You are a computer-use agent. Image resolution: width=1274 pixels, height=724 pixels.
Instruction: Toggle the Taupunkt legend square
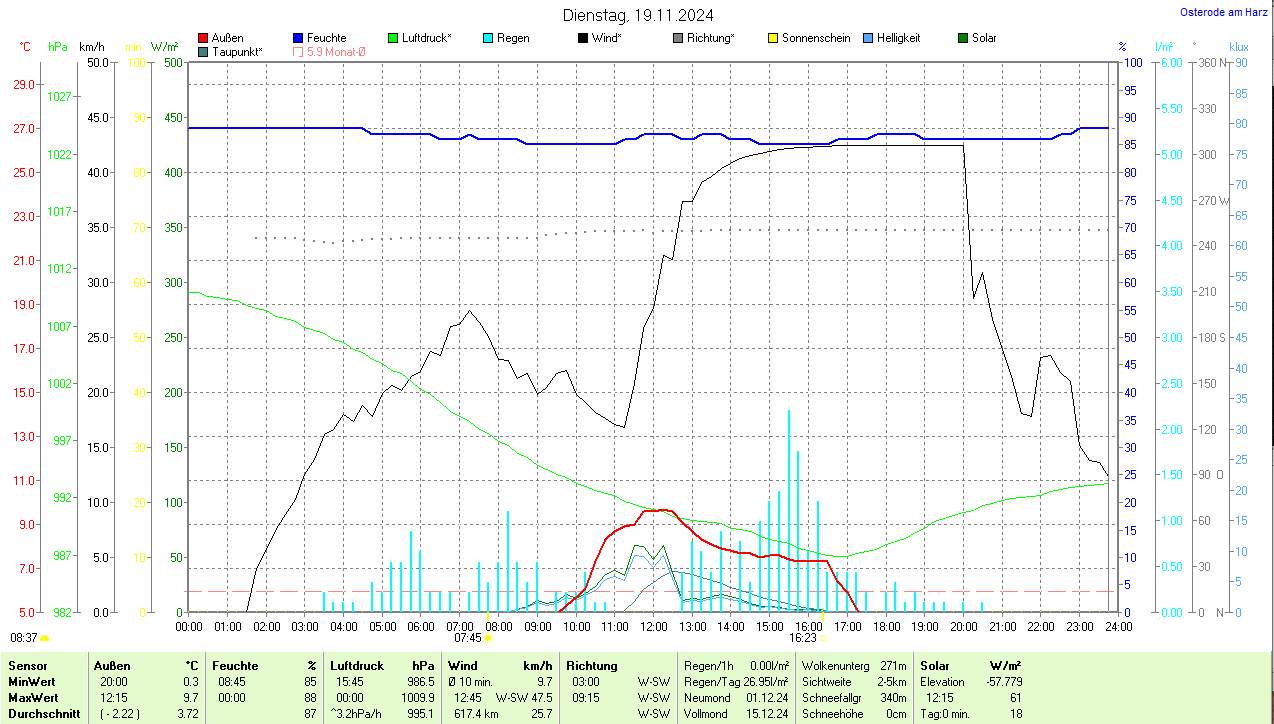point(204,51)
